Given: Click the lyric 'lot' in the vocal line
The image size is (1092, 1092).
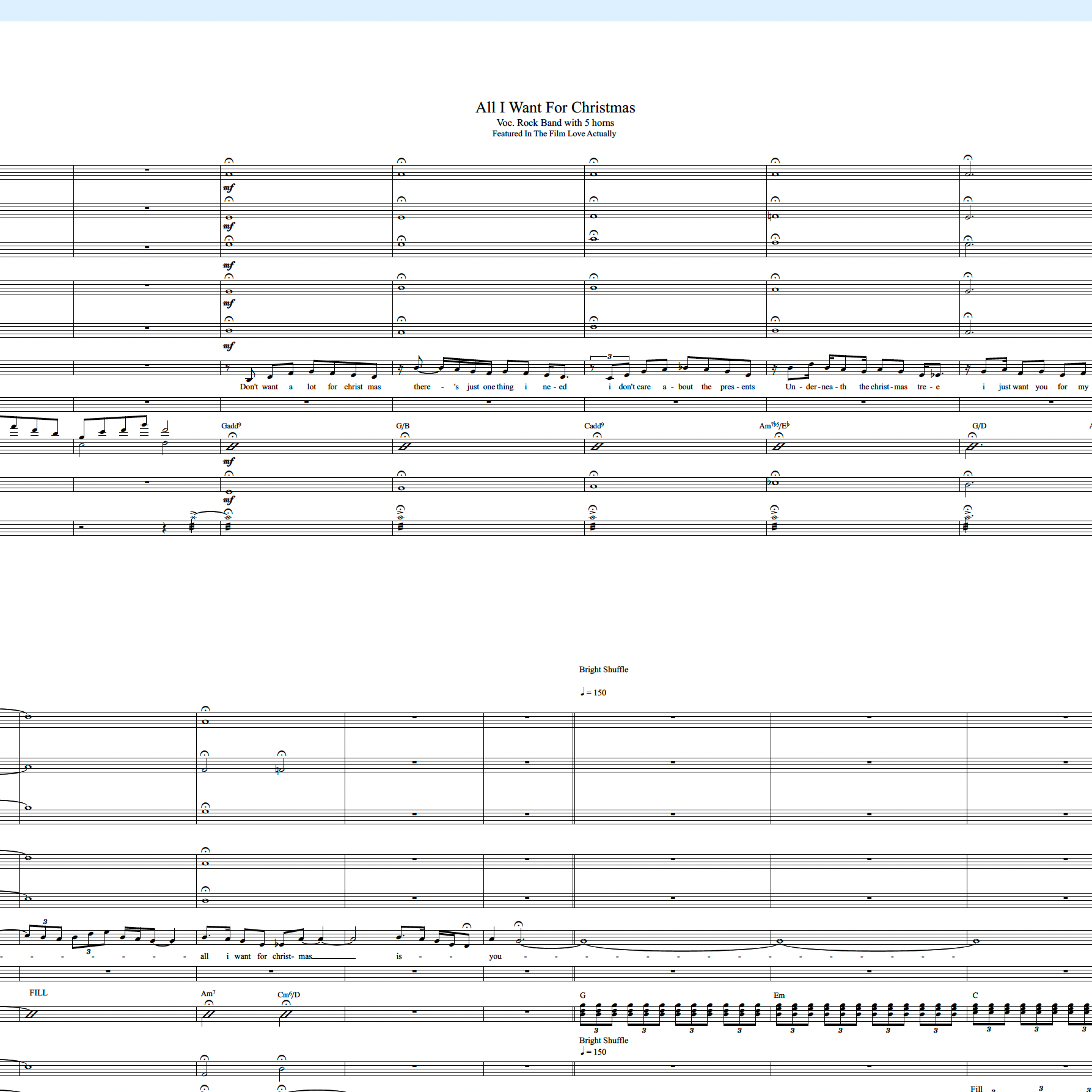Looking at the screenshot, I should click(x=312, y=387).
